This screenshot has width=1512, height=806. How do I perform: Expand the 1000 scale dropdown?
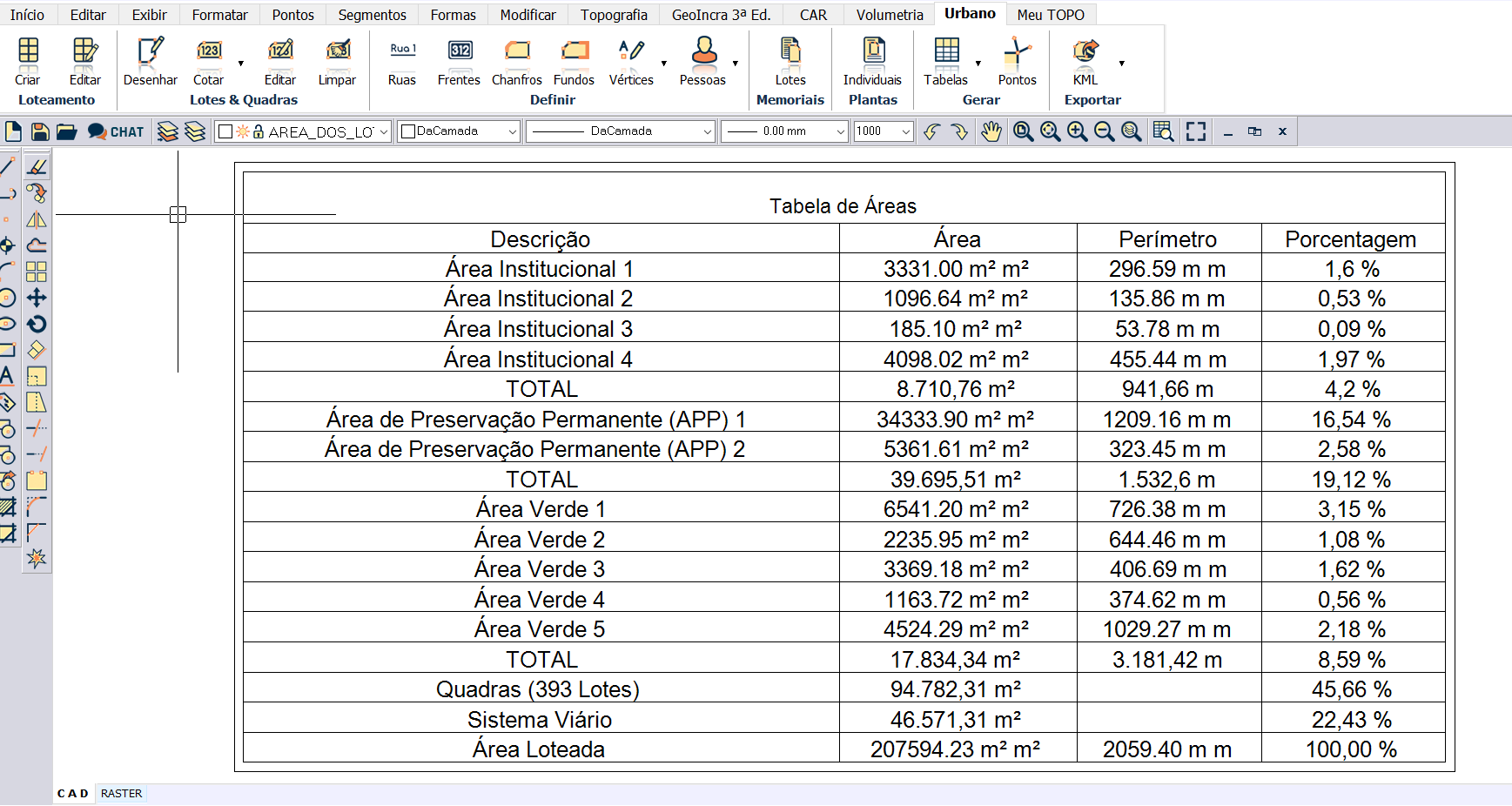pos(905,131)
